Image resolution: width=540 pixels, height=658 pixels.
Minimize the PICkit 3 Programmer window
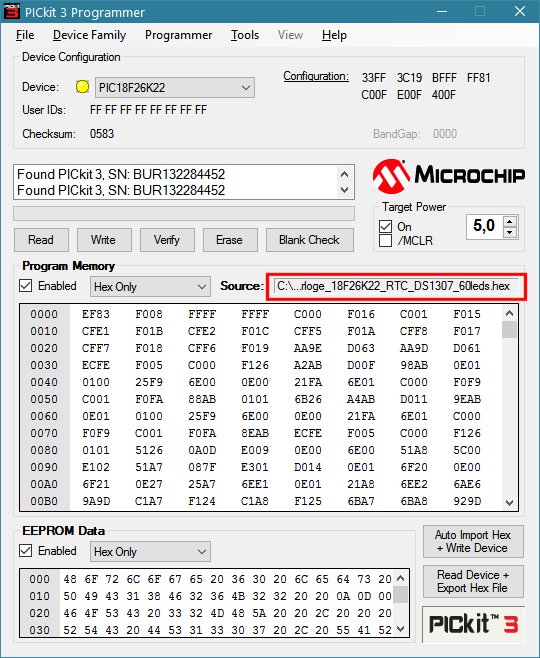[441, 11]
